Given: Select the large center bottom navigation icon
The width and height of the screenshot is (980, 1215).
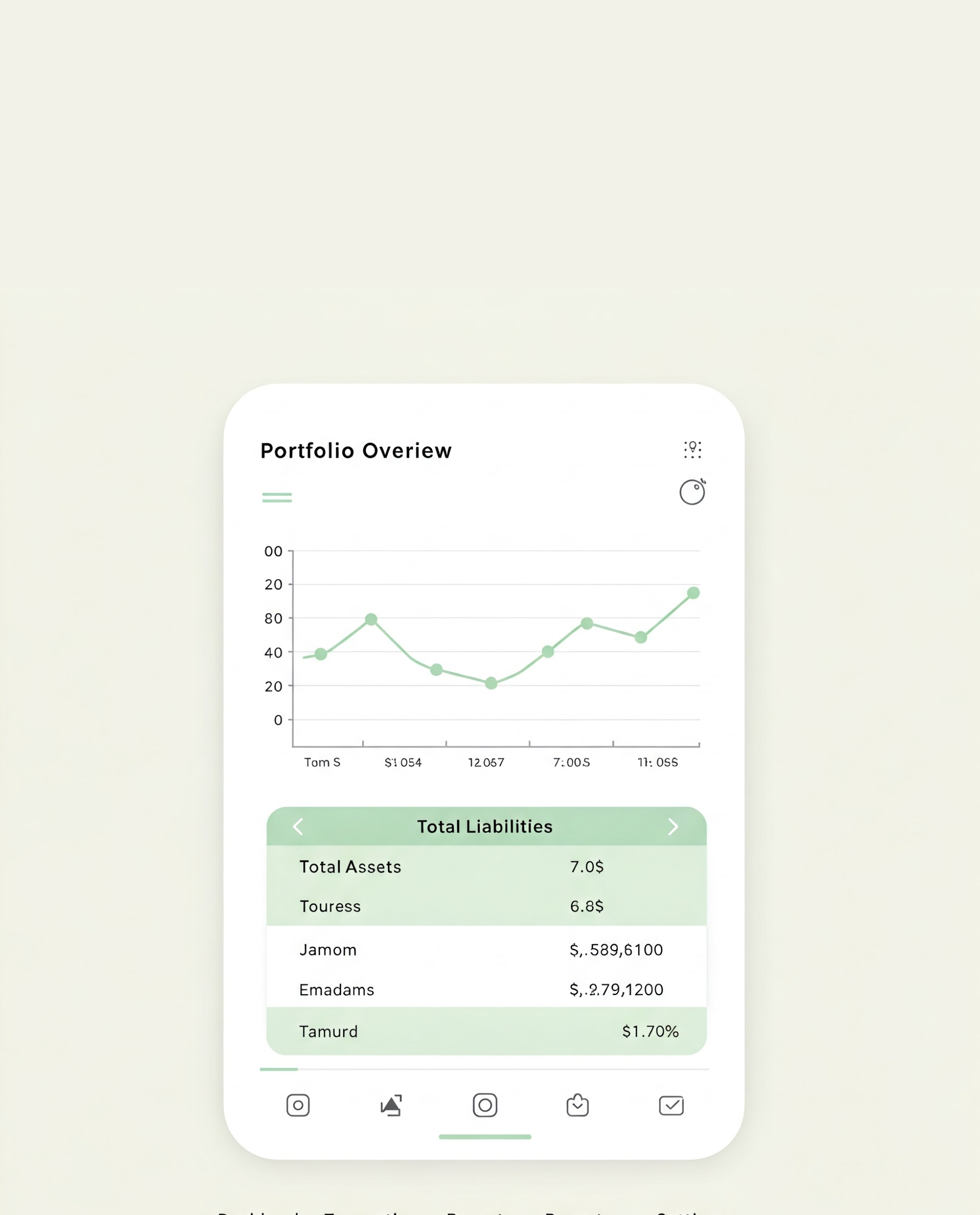Looking at the screenshot, I should (x=484, y=1105).
